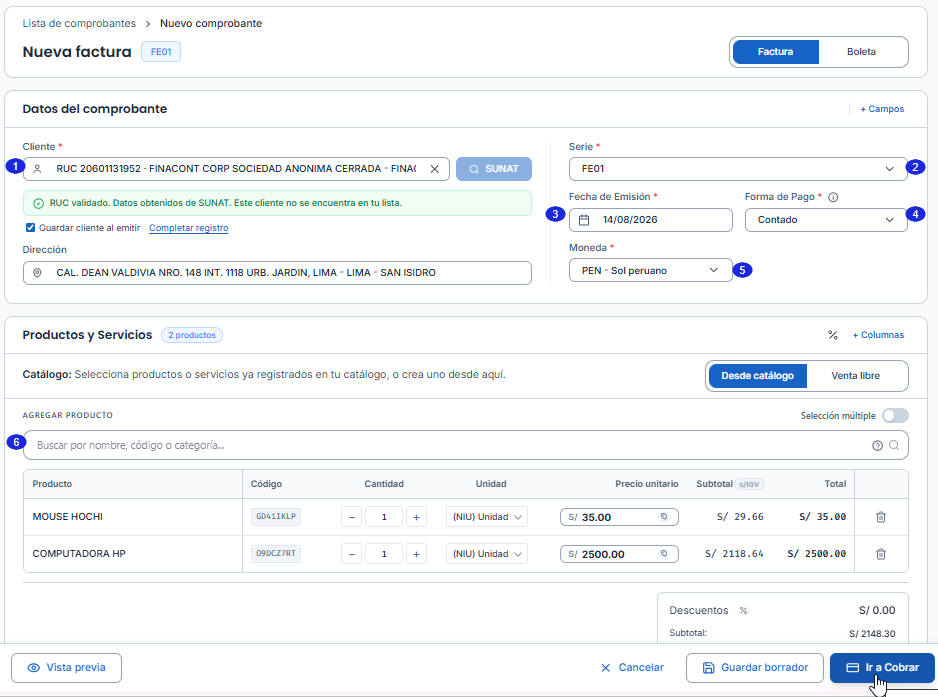
Task: Click the S/ 2118.64 subtotal value
Action: (734, 554)
